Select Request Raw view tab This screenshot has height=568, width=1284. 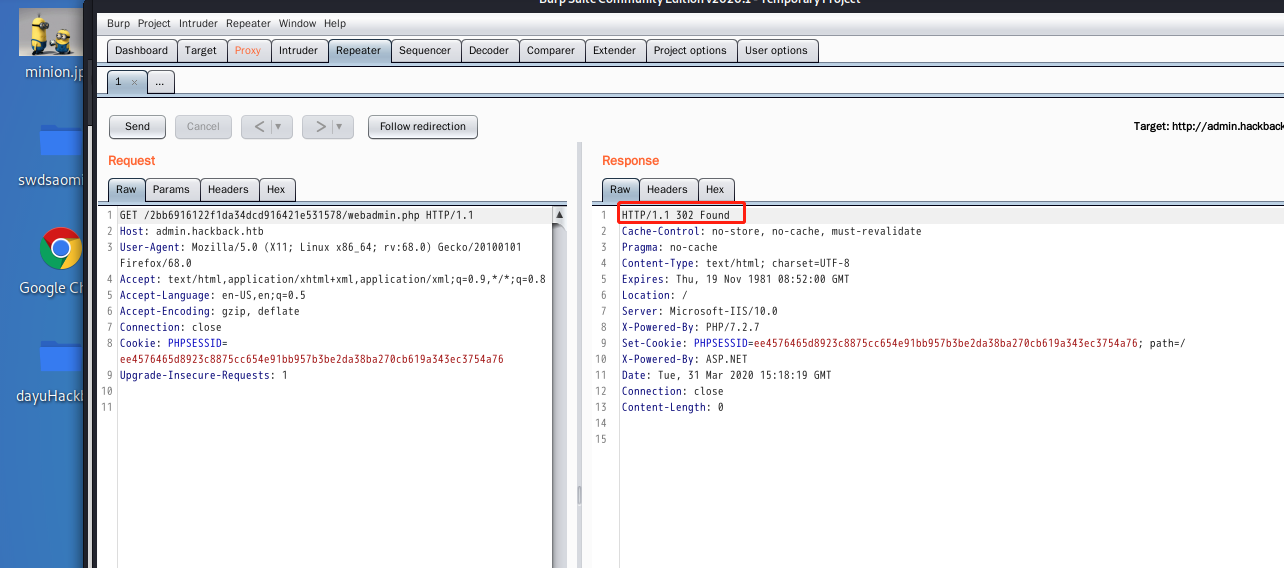[126, 189]
